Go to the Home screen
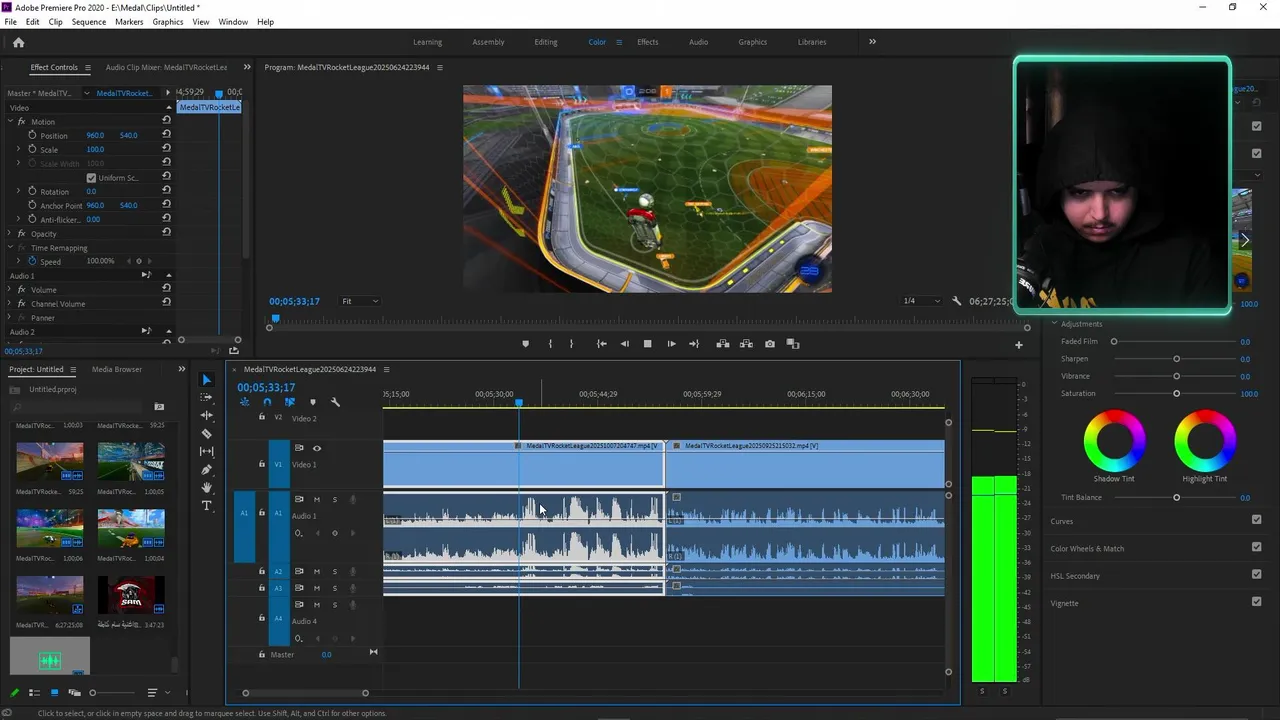 point(18,42)
